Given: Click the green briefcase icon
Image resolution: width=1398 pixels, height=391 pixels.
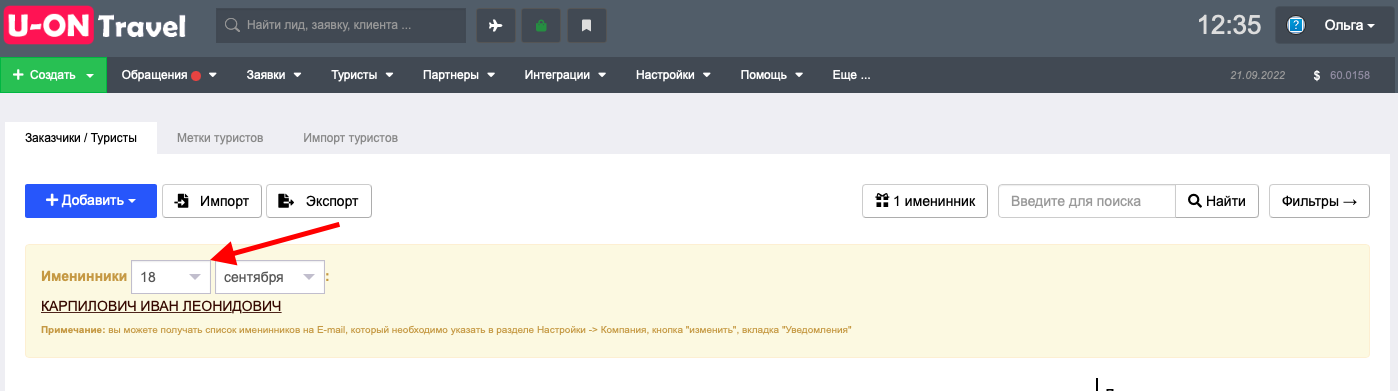Looking at the screenshot, I should coord(541,26).
